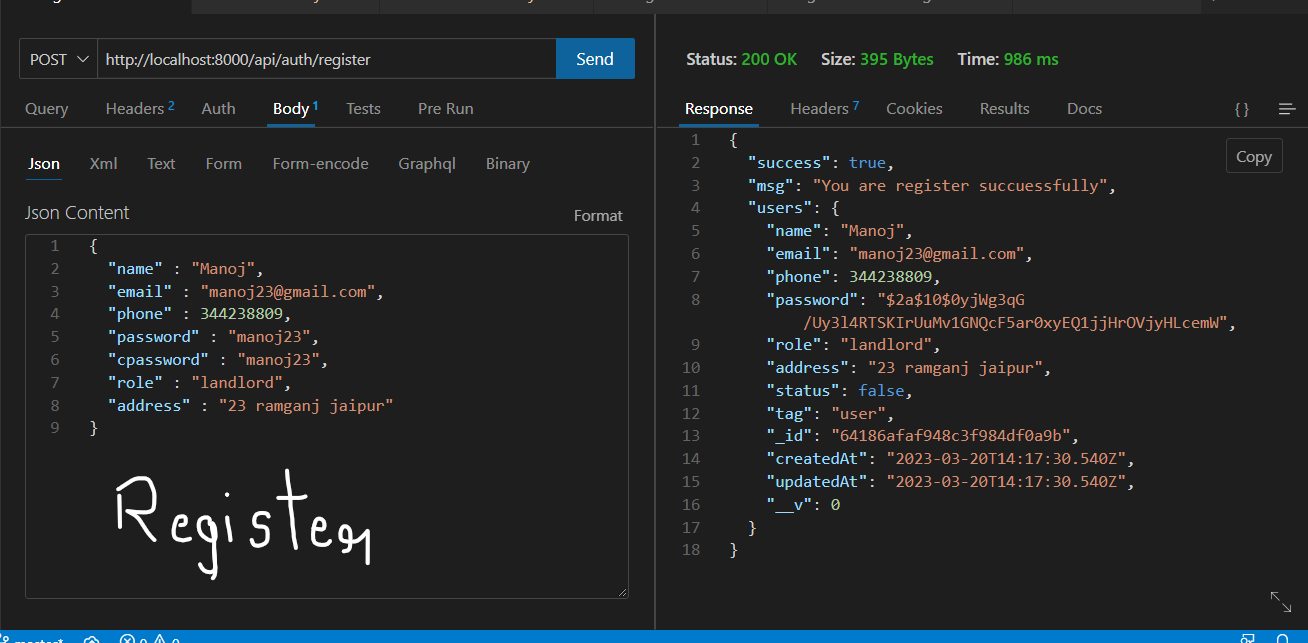Click "manoj23@gmail.com" in the request body
The image size is (1308, 643).
pyautogui.click(x=288, y=292)
